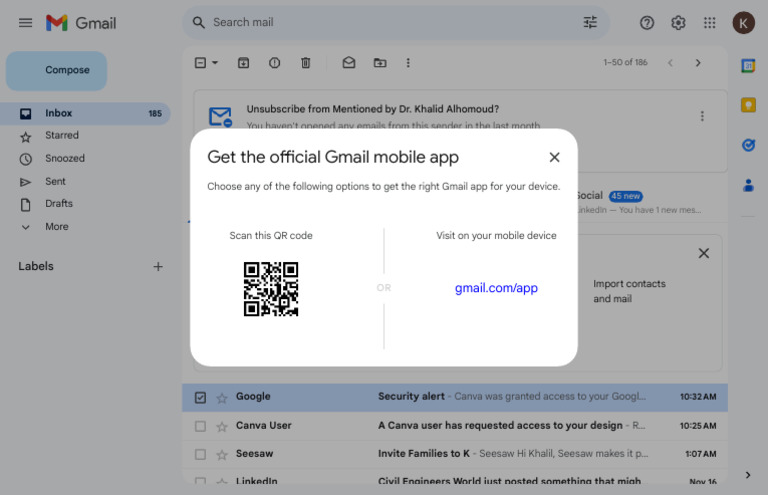Select the Seesaw email checkbox
This screenshot has width=768, height=495.
point(200,454)
